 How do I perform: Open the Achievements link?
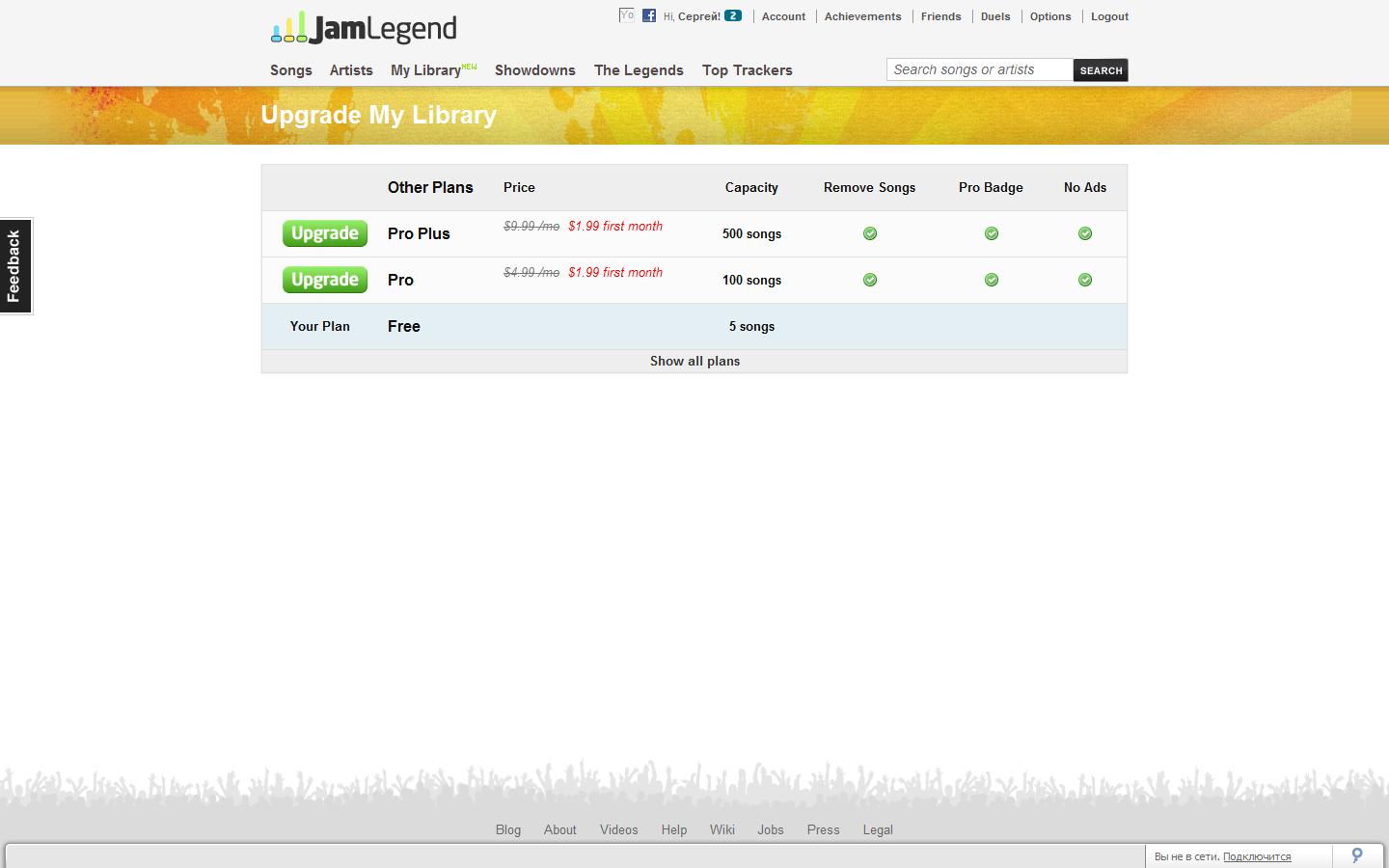pos(863,16)
